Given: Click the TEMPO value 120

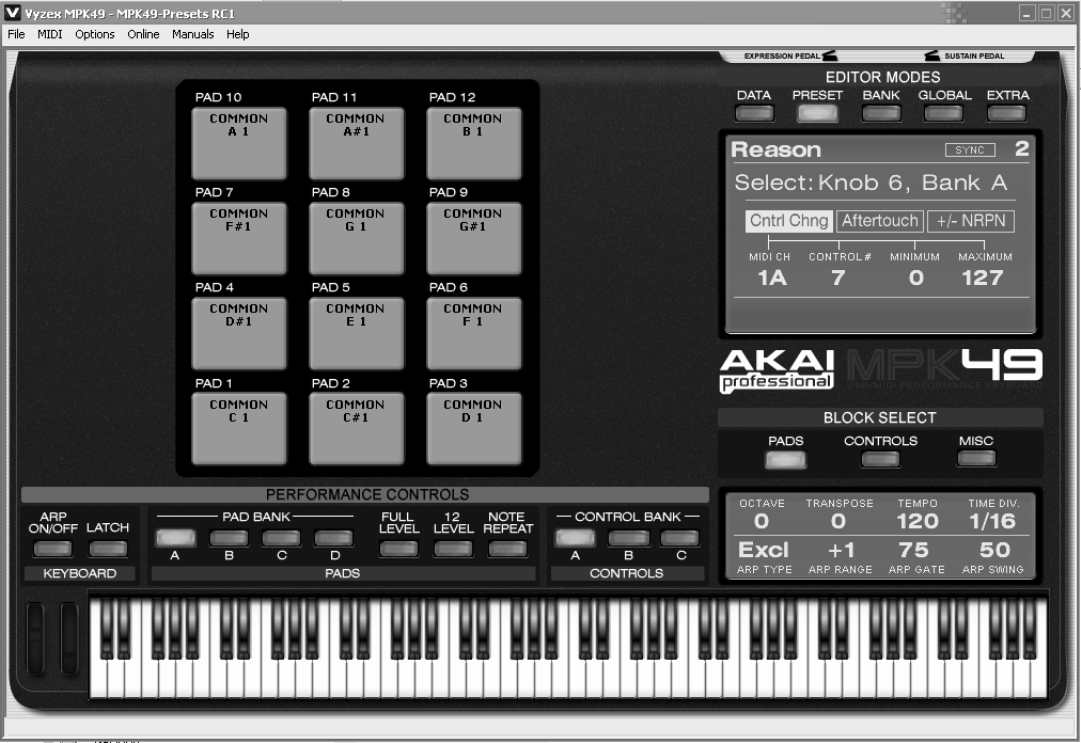Looking at the screenshot, I should click(x=918, y=521).
